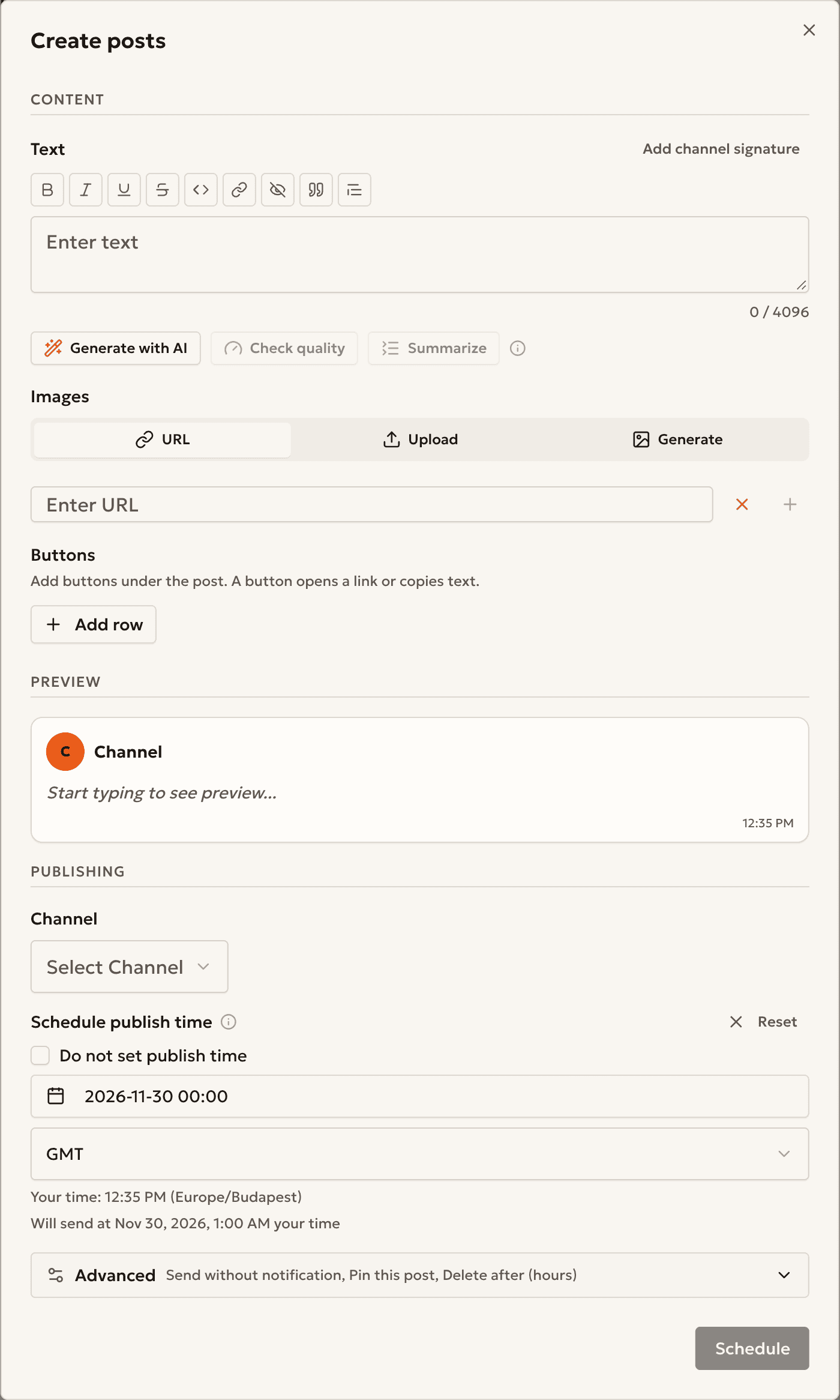
Task: Insert a hyperlink using link icon
Action: [x=239, y=190]
